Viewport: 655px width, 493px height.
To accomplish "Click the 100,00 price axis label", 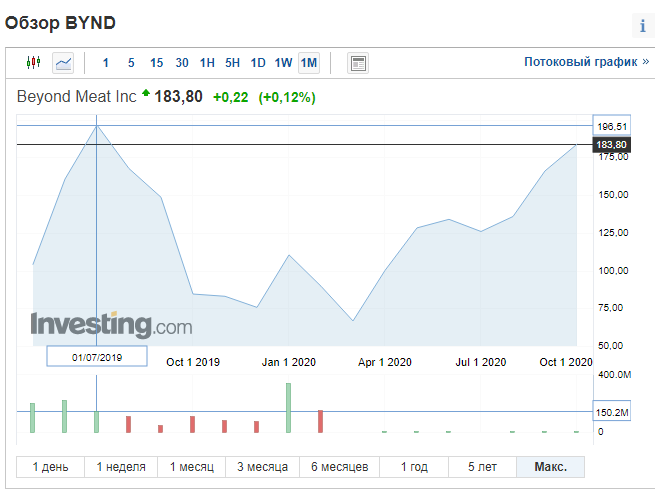I will tap(613, 271).
